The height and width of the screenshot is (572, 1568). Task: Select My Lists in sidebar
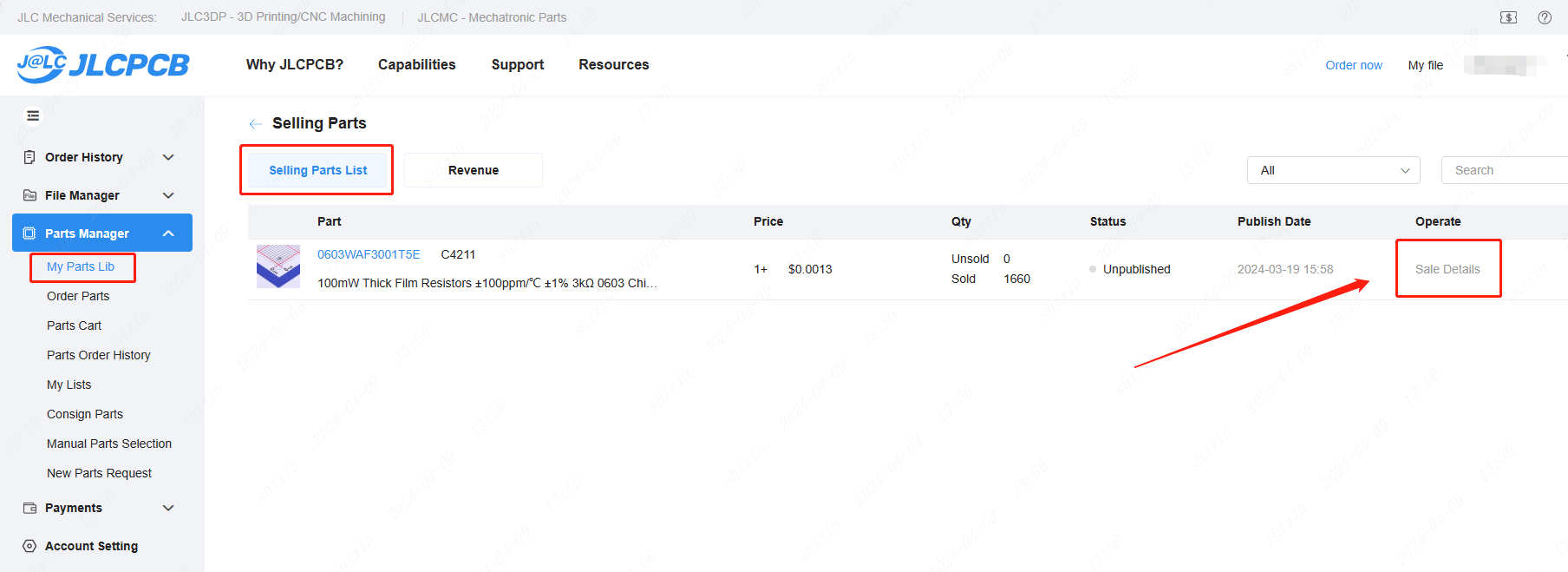pyautogui.click(x=69, y=385)
